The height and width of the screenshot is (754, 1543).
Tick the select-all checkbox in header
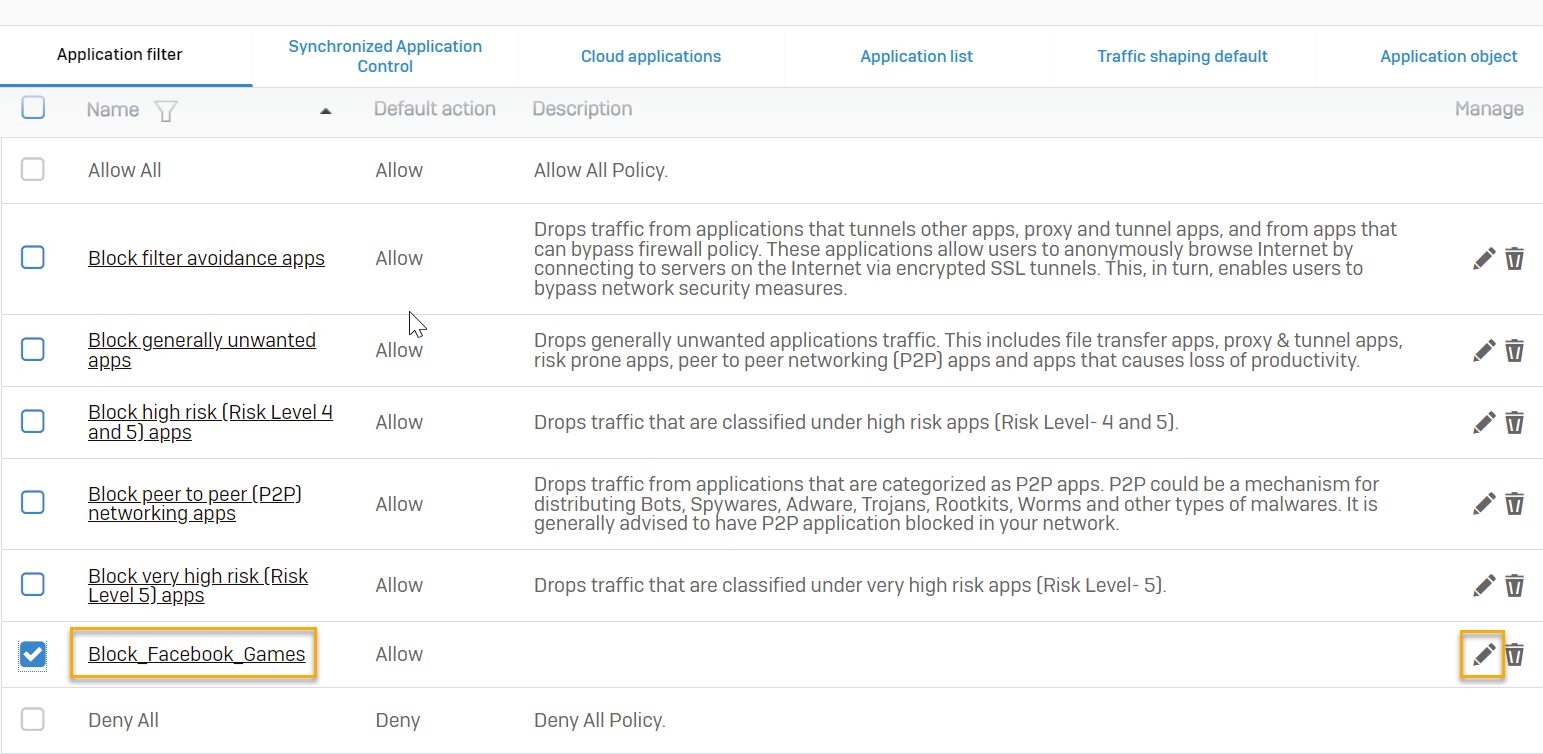[x=33, y=108]
